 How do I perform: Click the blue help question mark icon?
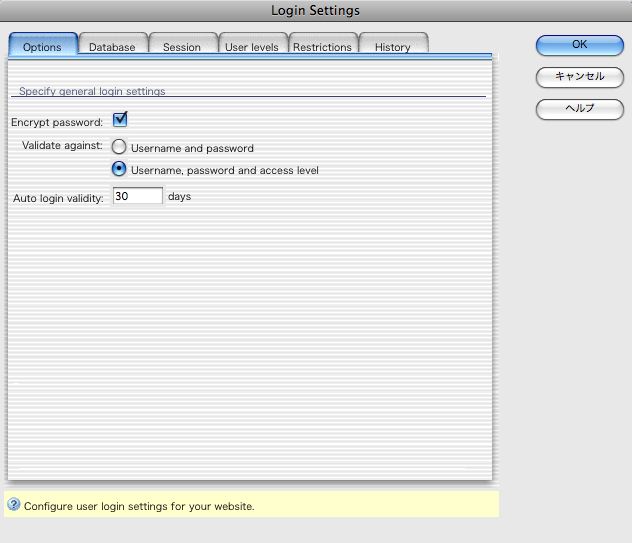pyautogui.click(x=14, y=505)
